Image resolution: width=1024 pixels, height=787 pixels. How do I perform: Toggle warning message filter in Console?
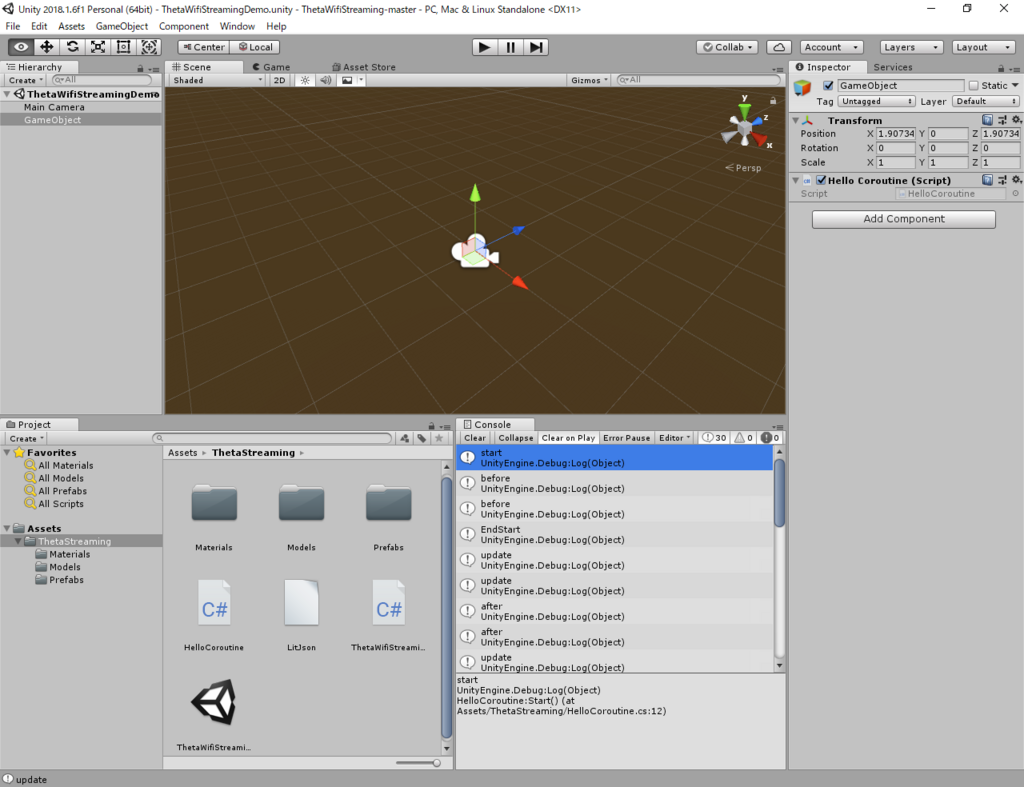744,438
